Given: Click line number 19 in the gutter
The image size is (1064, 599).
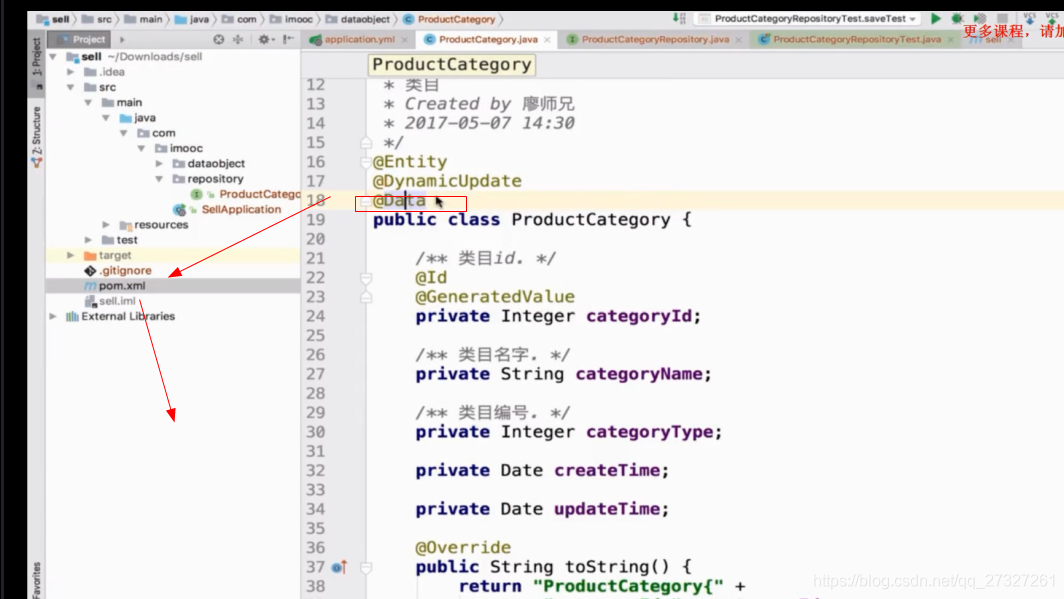Looking at the screenshot, I should point(316,220).
